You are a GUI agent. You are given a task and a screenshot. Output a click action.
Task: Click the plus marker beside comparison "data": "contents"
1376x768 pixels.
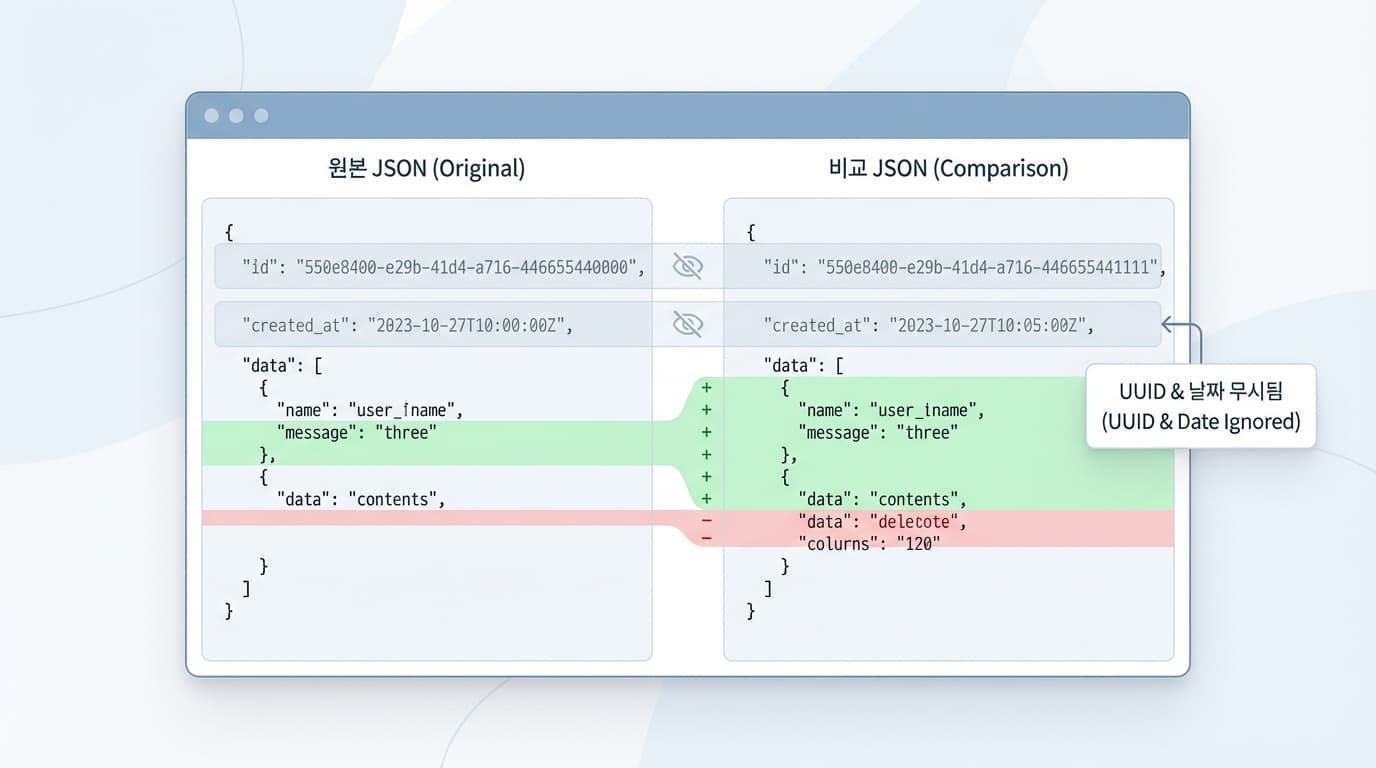coord(706,499)
